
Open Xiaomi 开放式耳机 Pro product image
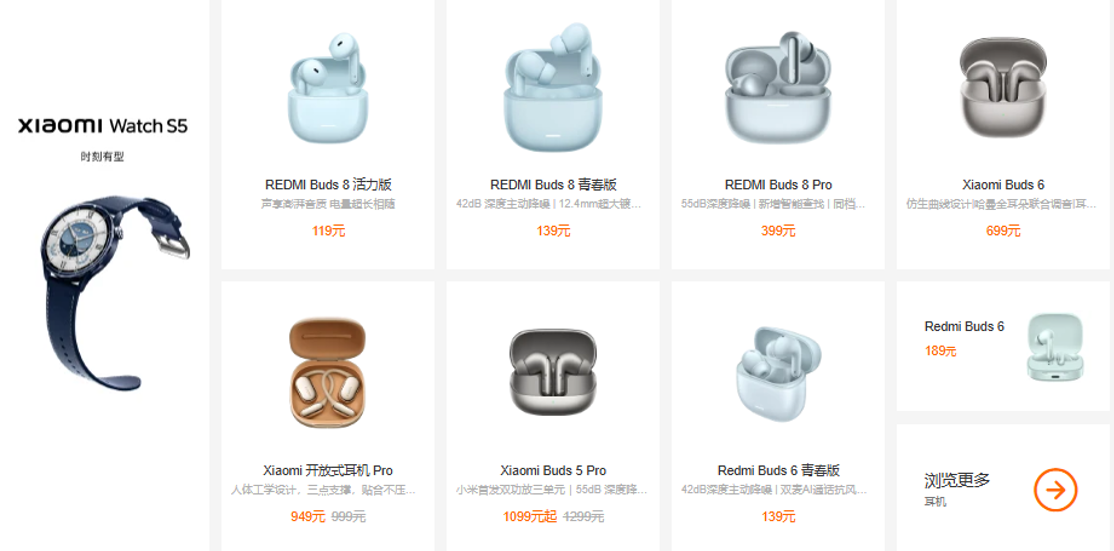[328, 373]
